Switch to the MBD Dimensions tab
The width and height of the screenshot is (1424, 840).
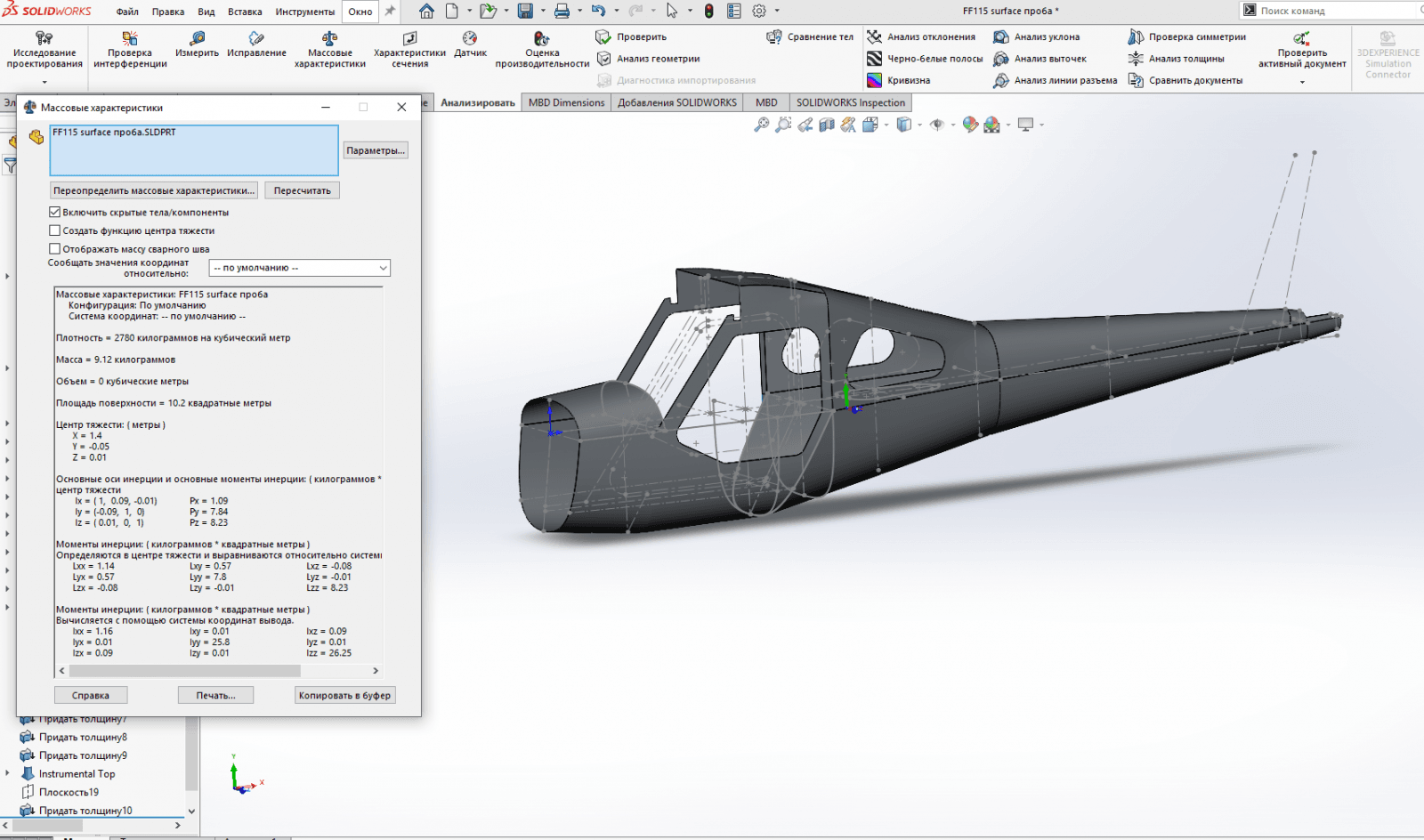coord(566,102)
